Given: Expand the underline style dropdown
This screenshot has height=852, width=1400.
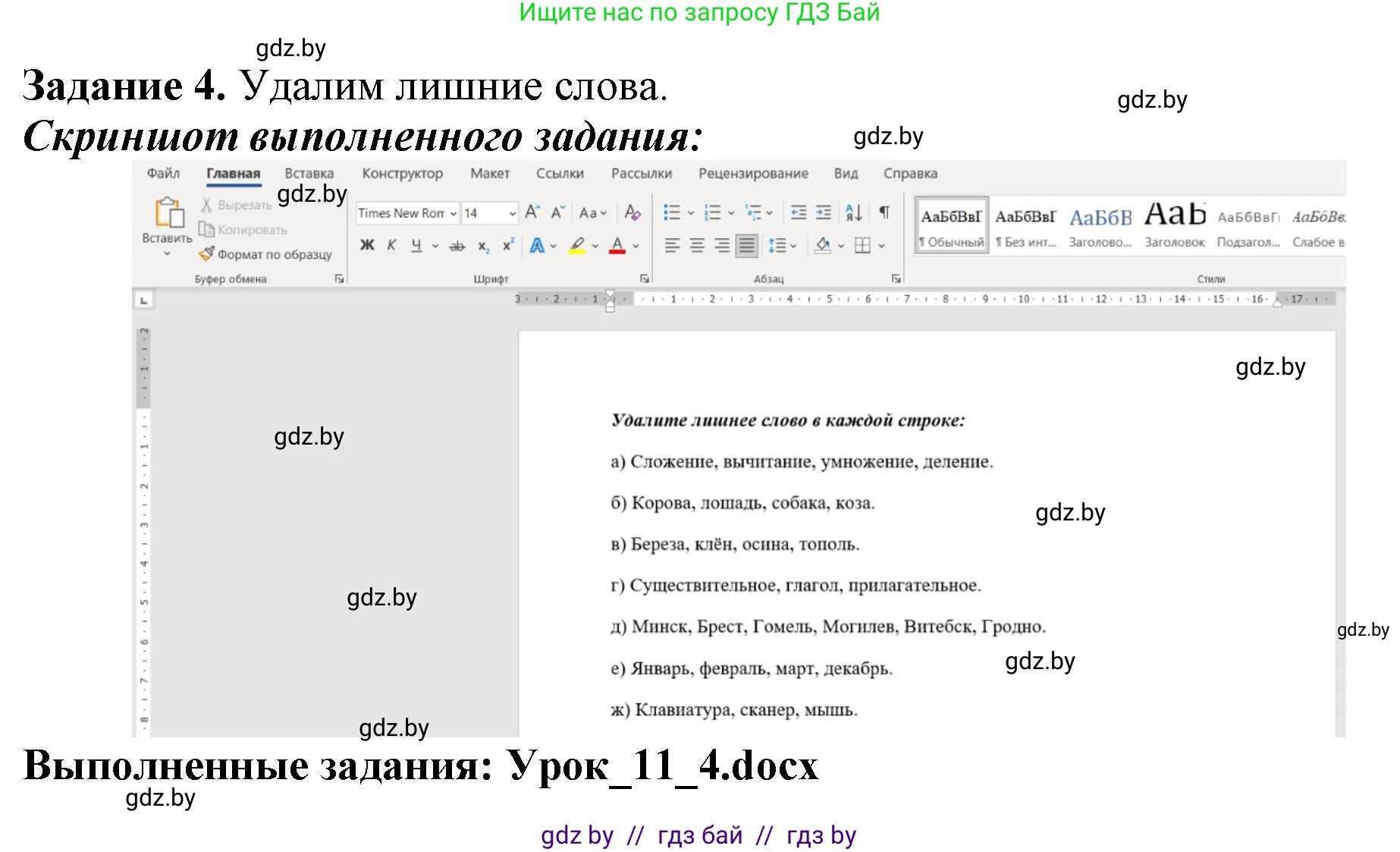Looking at the screenshot, I should tap(435, 244).
